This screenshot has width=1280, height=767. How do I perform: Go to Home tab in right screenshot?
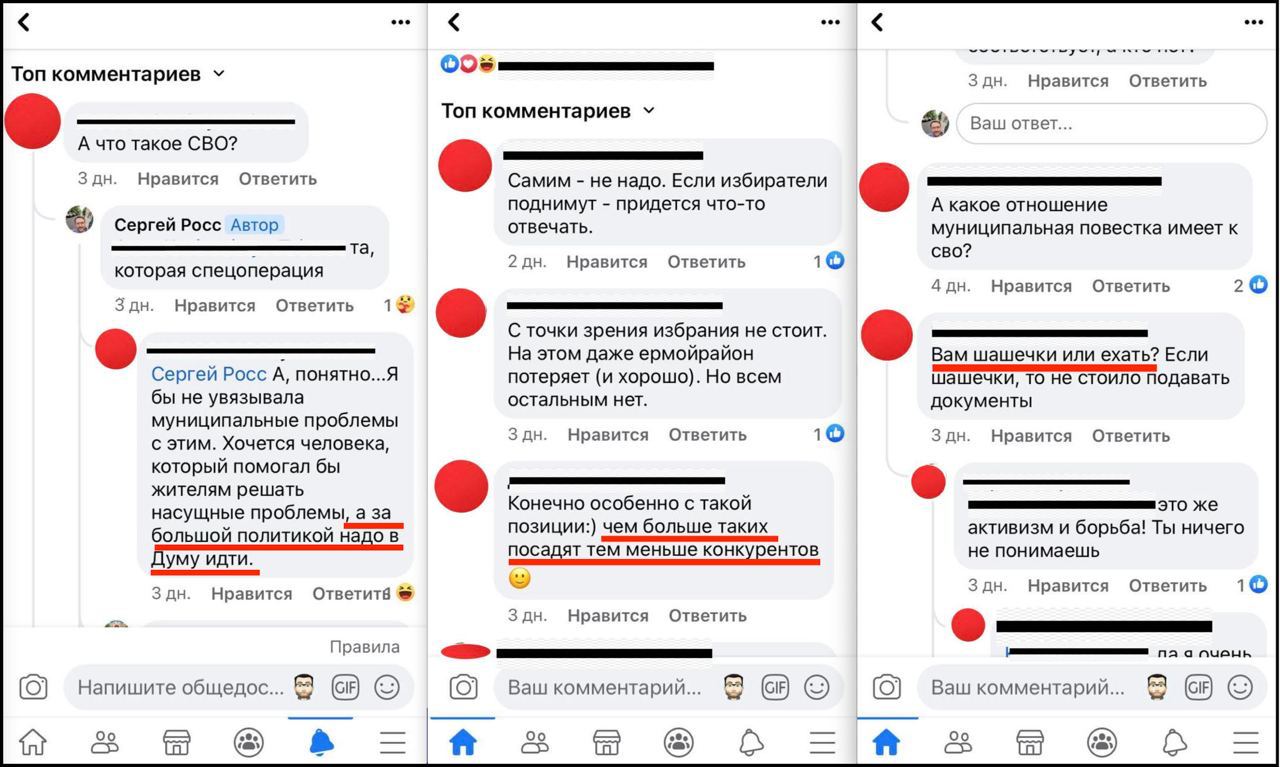point(886,742)
